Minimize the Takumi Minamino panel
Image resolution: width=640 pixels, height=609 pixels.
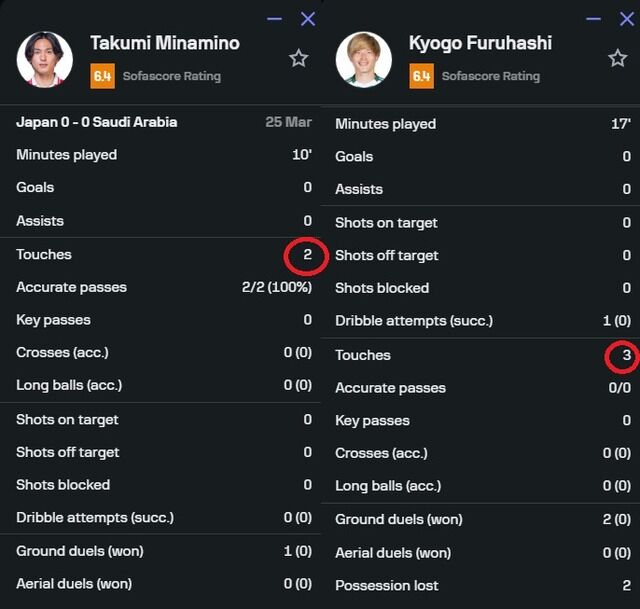(275, 19)
